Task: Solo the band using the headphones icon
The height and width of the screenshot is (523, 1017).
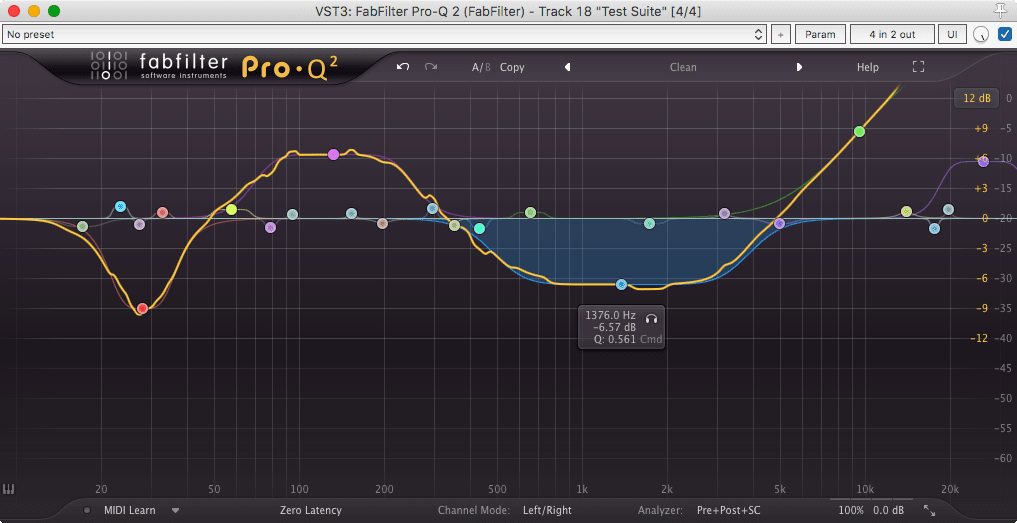Action: (651, 318)
